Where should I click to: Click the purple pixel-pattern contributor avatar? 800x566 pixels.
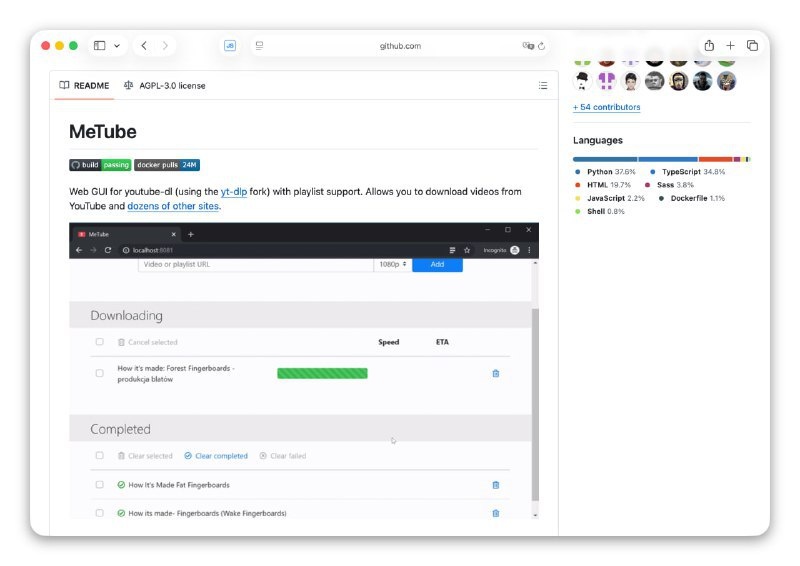(x=606, y=81)
